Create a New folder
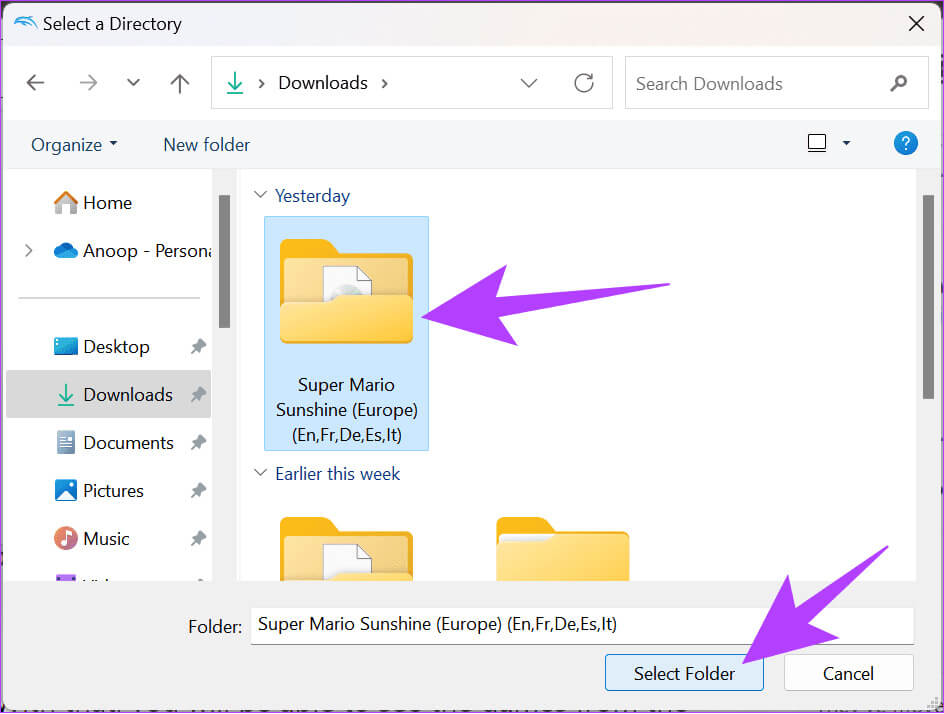This screenshot has height=714, width=944. click(206, 144)
